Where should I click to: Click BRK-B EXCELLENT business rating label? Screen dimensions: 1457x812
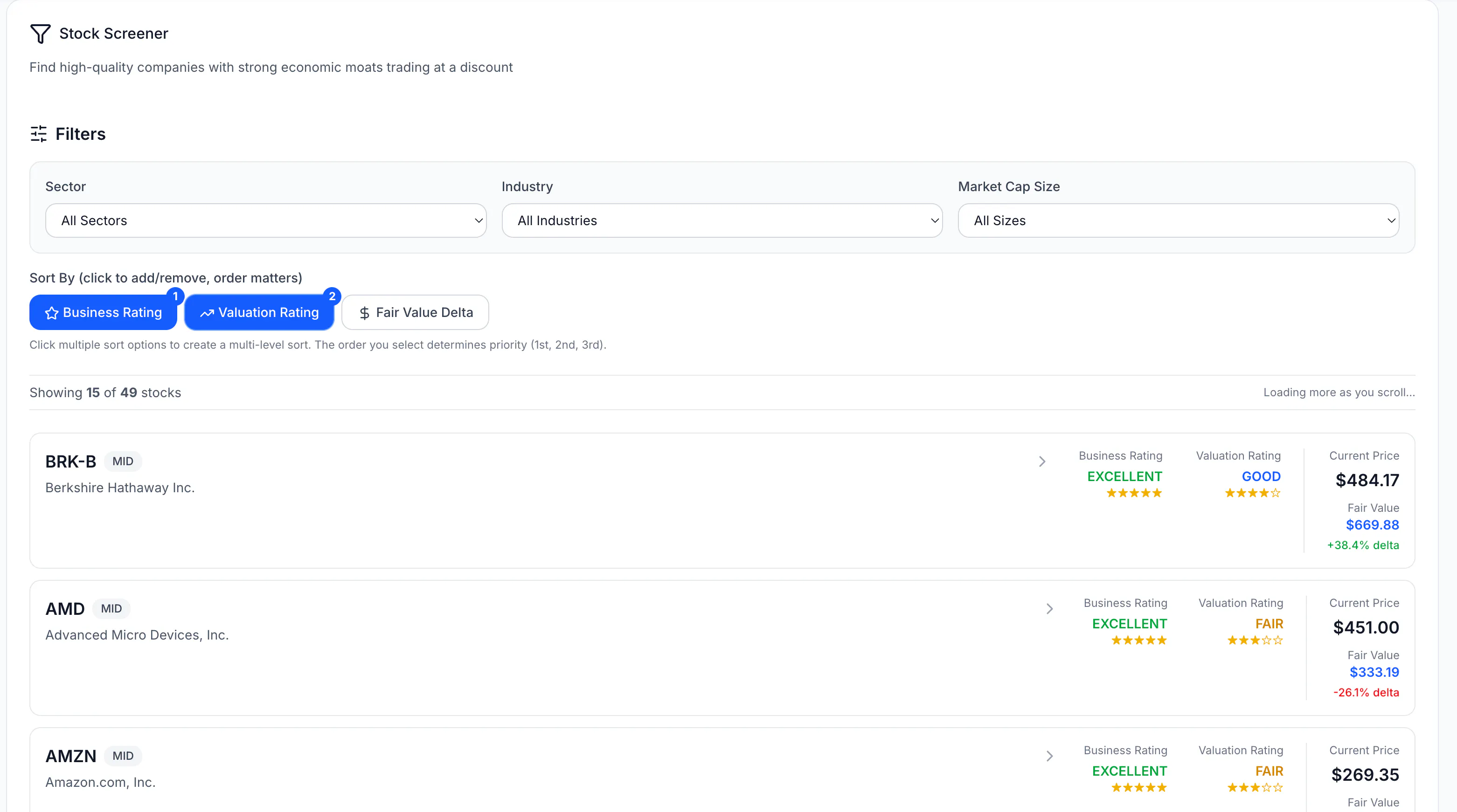[1125, 477]
